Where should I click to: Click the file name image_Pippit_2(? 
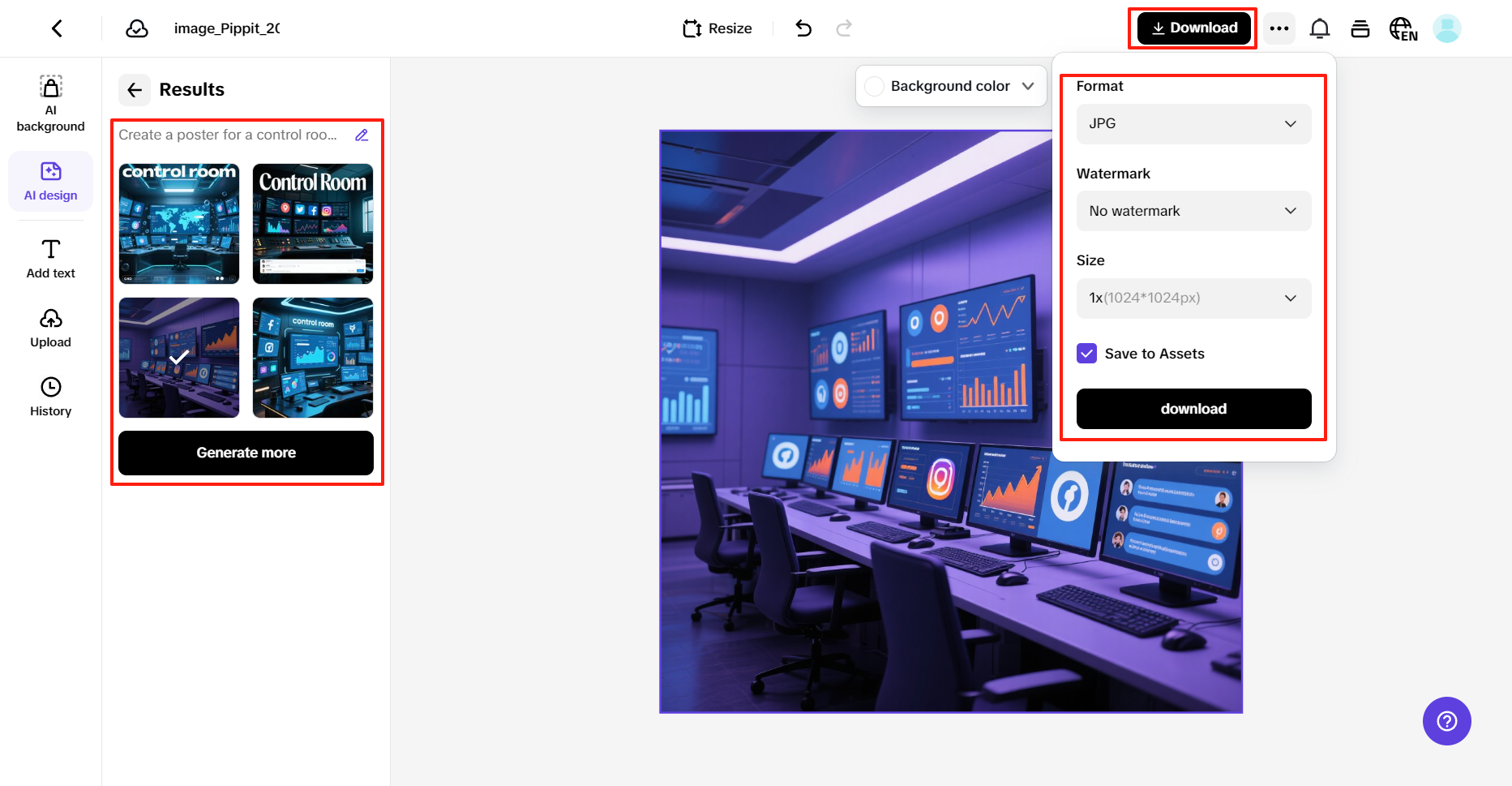[227, 28]
